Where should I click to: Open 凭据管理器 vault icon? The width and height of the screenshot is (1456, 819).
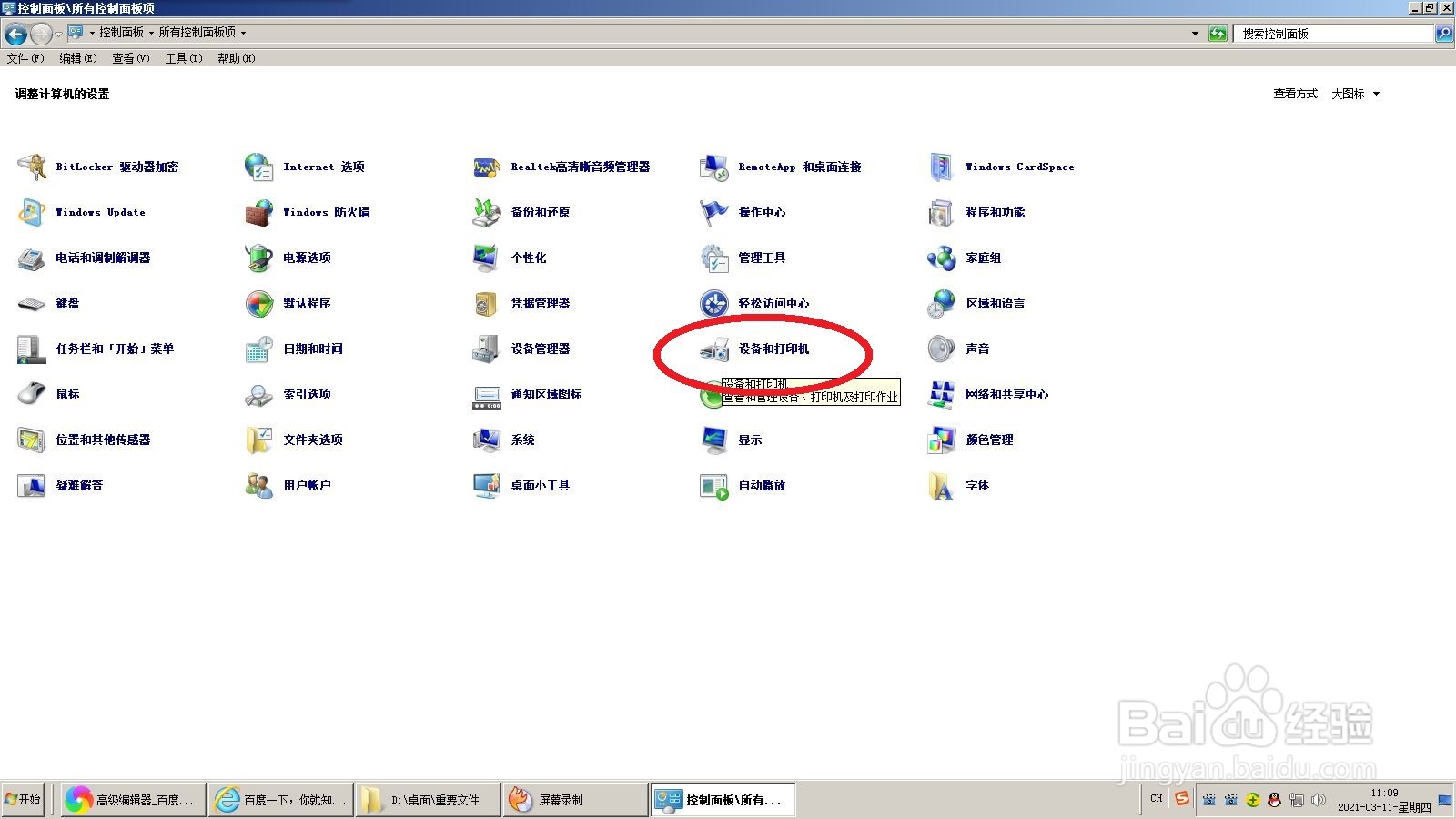click(x=487, y=303)
